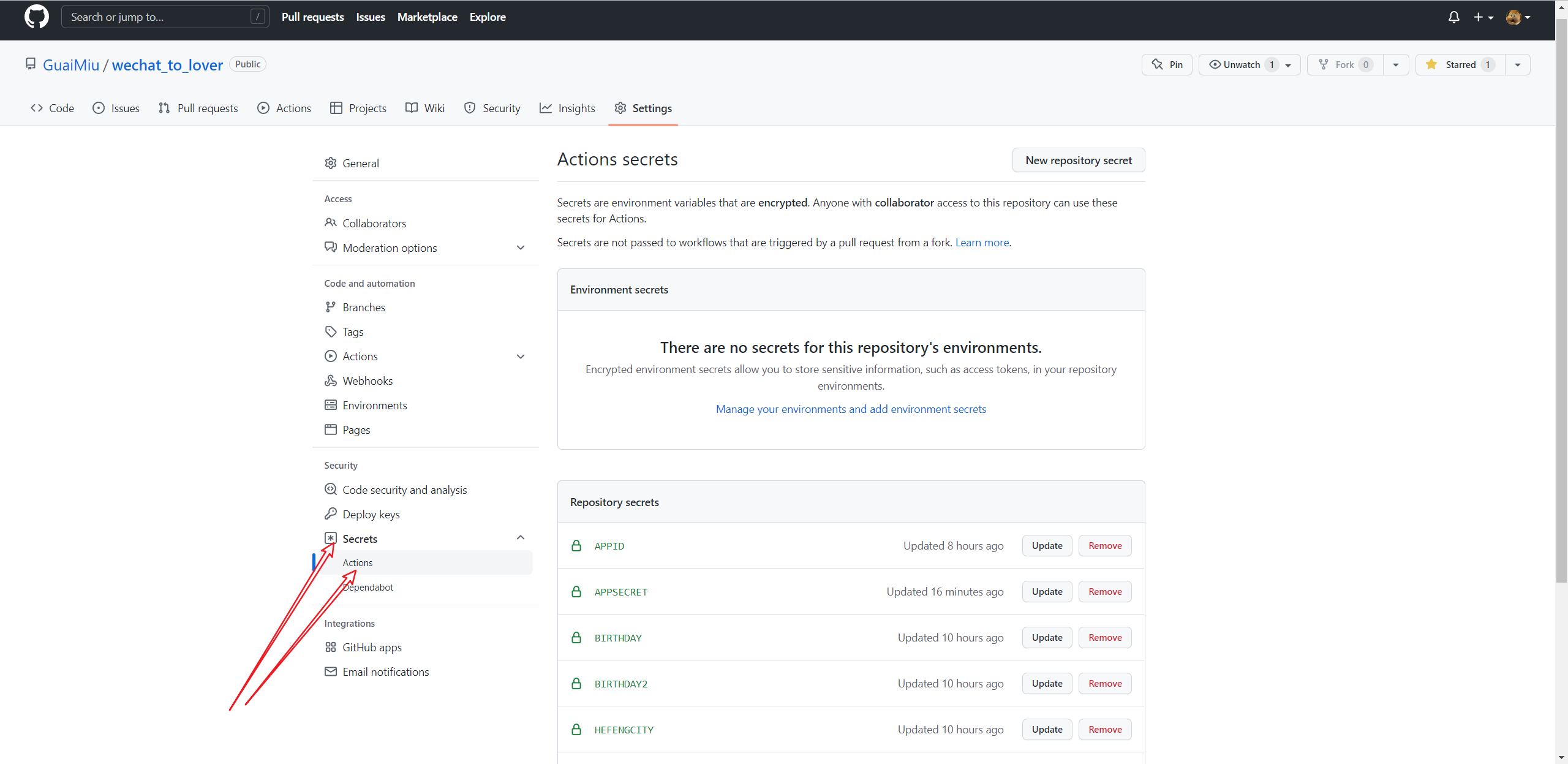The height and width of the screenshot is (764, 1568).
Task: Expand Moderation options chevron
Action: (521, 248)
